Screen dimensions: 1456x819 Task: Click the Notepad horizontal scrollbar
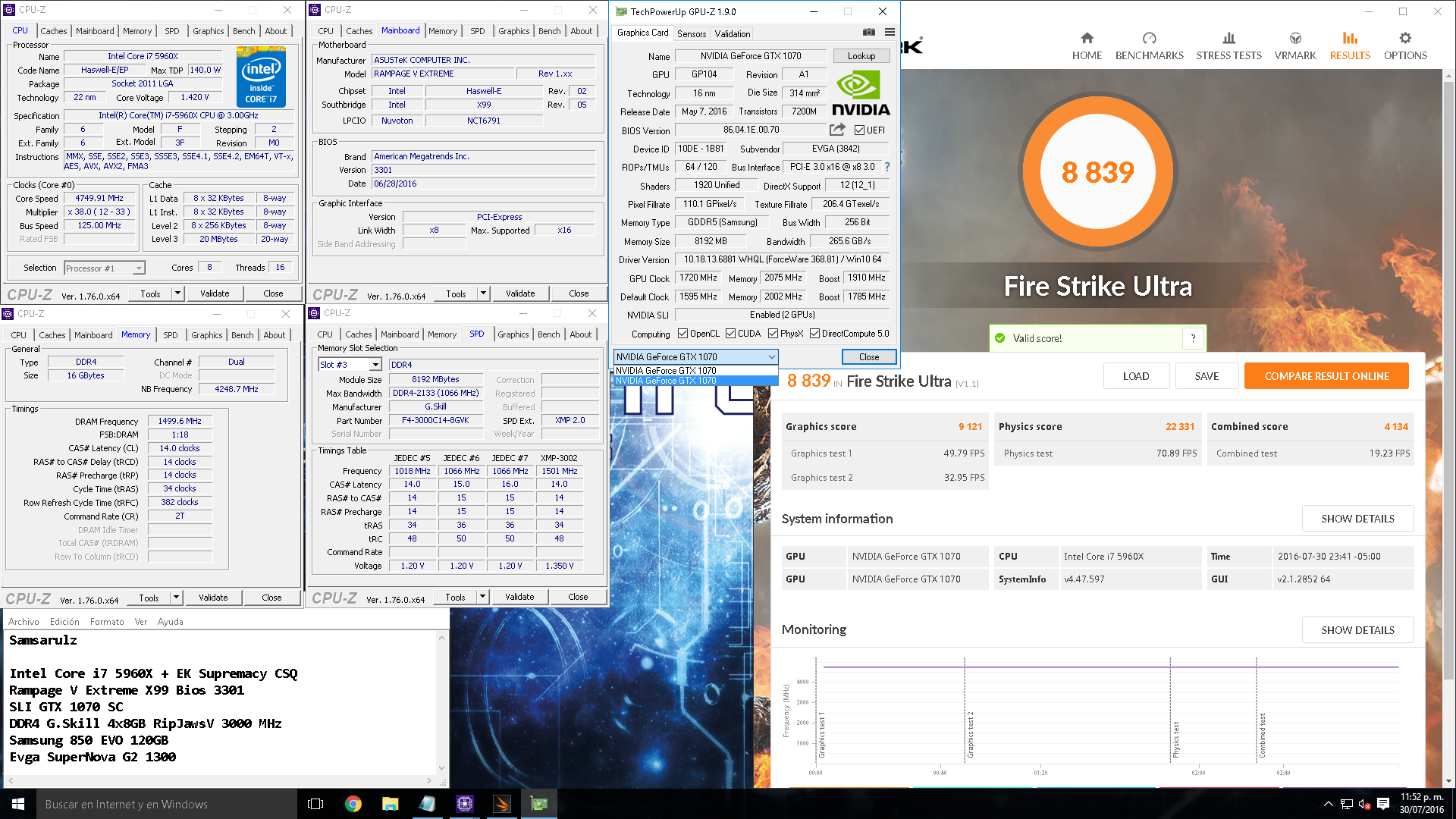click(219, 780)
